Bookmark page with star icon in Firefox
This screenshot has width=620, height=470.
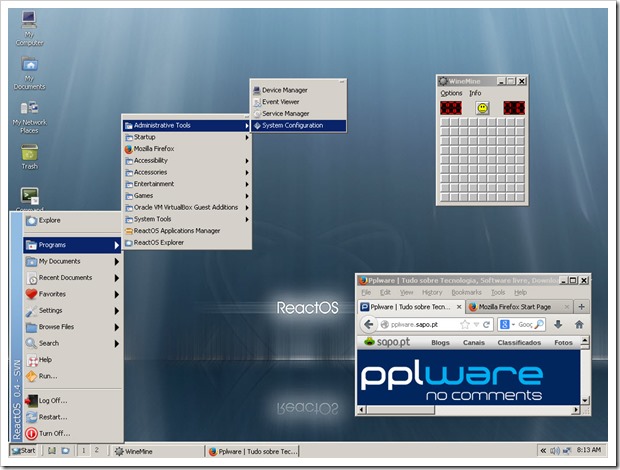click(x=465, y=325)
